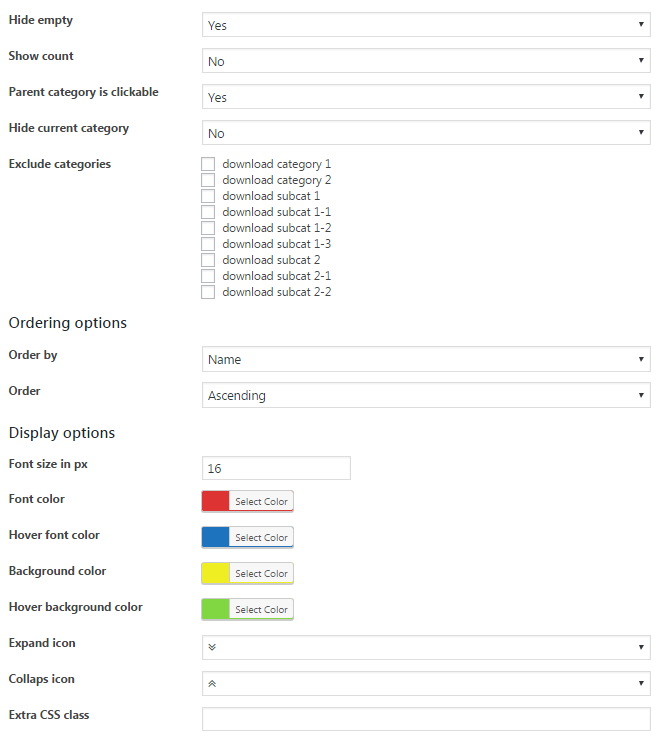Open the Hide current category dropdown

(x=426, y=133)
